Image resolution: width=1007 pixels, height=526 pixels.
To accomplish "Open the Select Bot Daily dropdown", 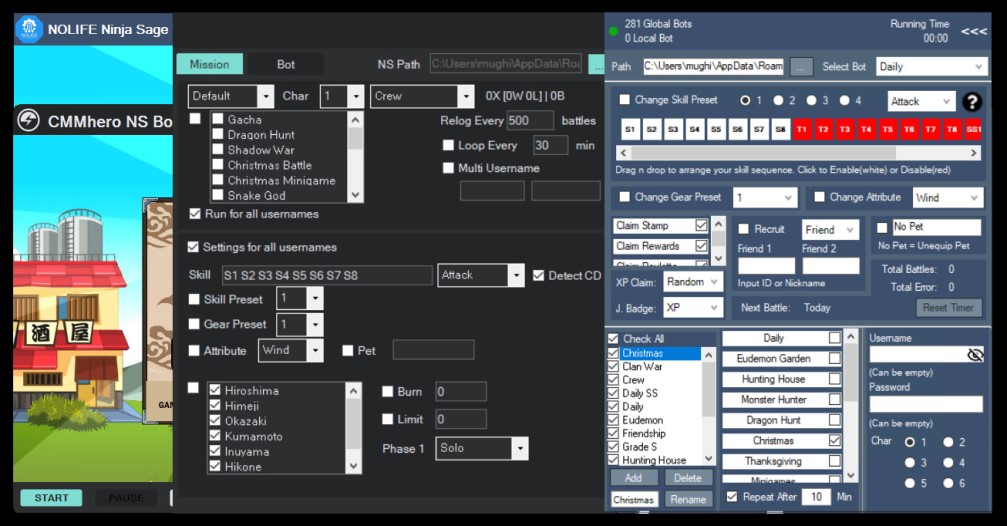I will tap(932, 67).
